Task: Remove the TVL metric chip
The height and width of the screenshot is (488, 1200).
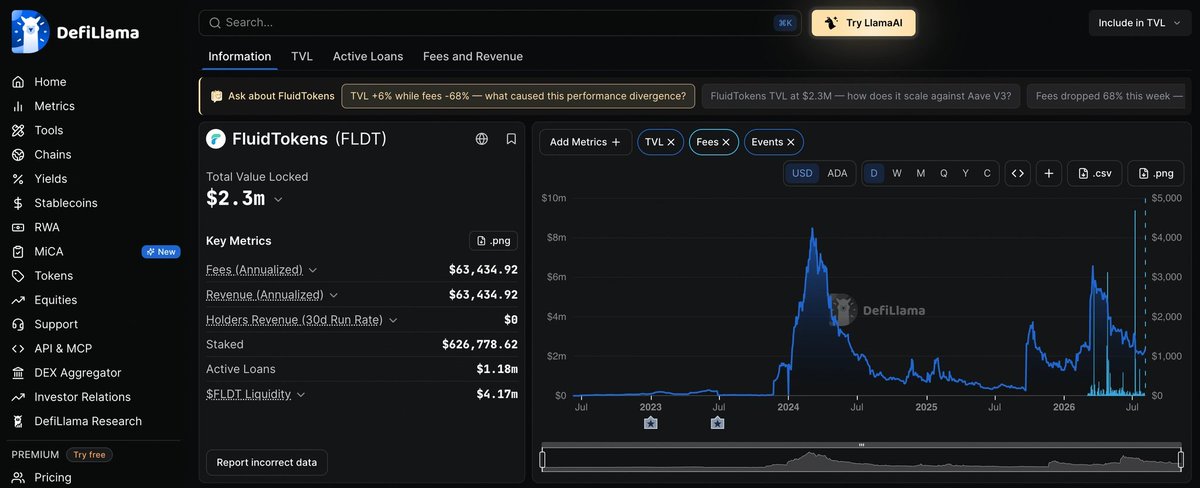Action: pyautogui.click(x=671, y=142)
